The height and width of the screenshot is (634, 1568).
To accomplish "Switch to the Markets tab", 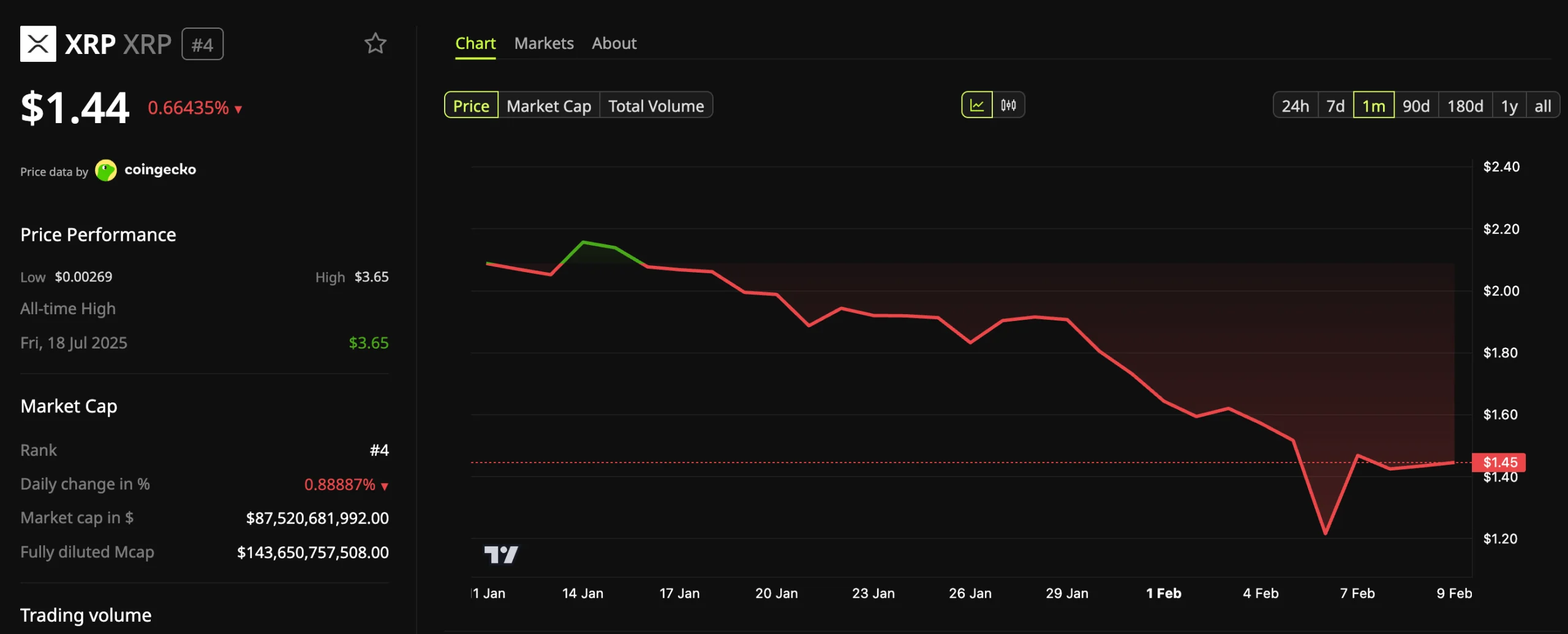I will pos(544,43).
